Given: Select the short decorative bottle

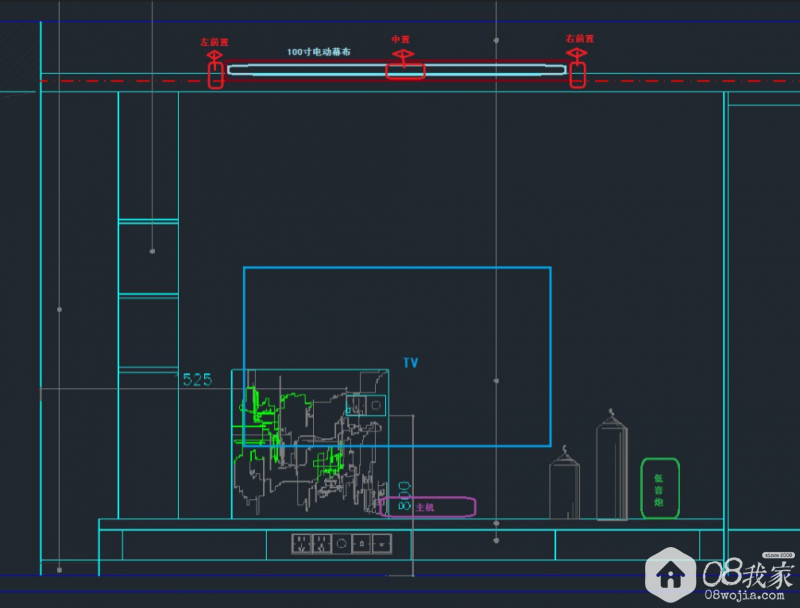Looking at the screenshot, I should click(x=565, y=486).
